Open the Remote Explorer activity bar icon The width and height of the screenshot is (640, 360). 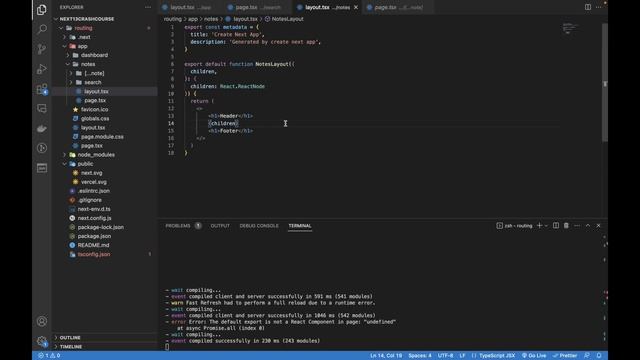[x=42, y=109]
